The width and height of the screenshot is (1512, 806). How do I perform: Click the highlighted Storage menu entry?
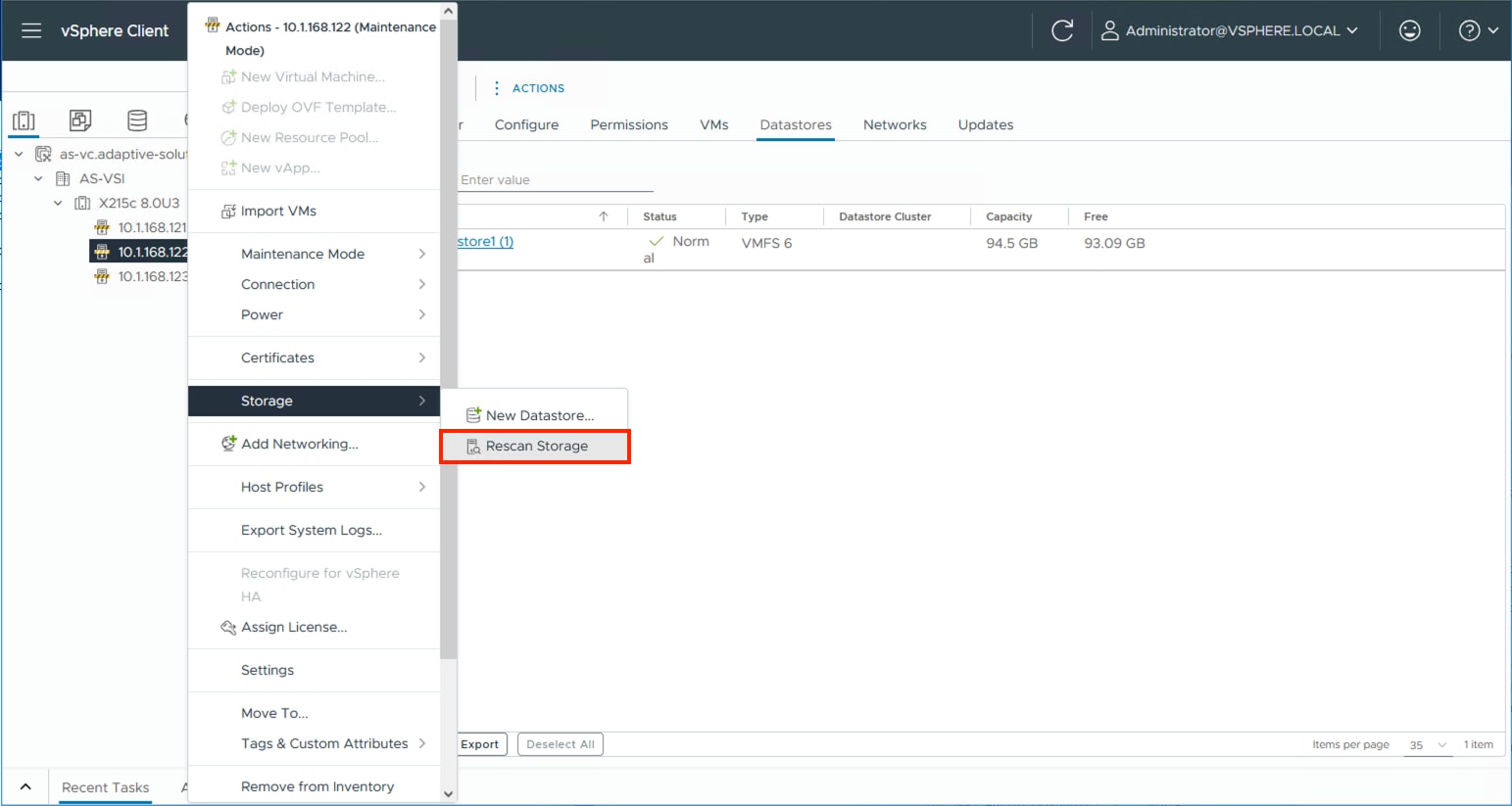coord(314,401)
